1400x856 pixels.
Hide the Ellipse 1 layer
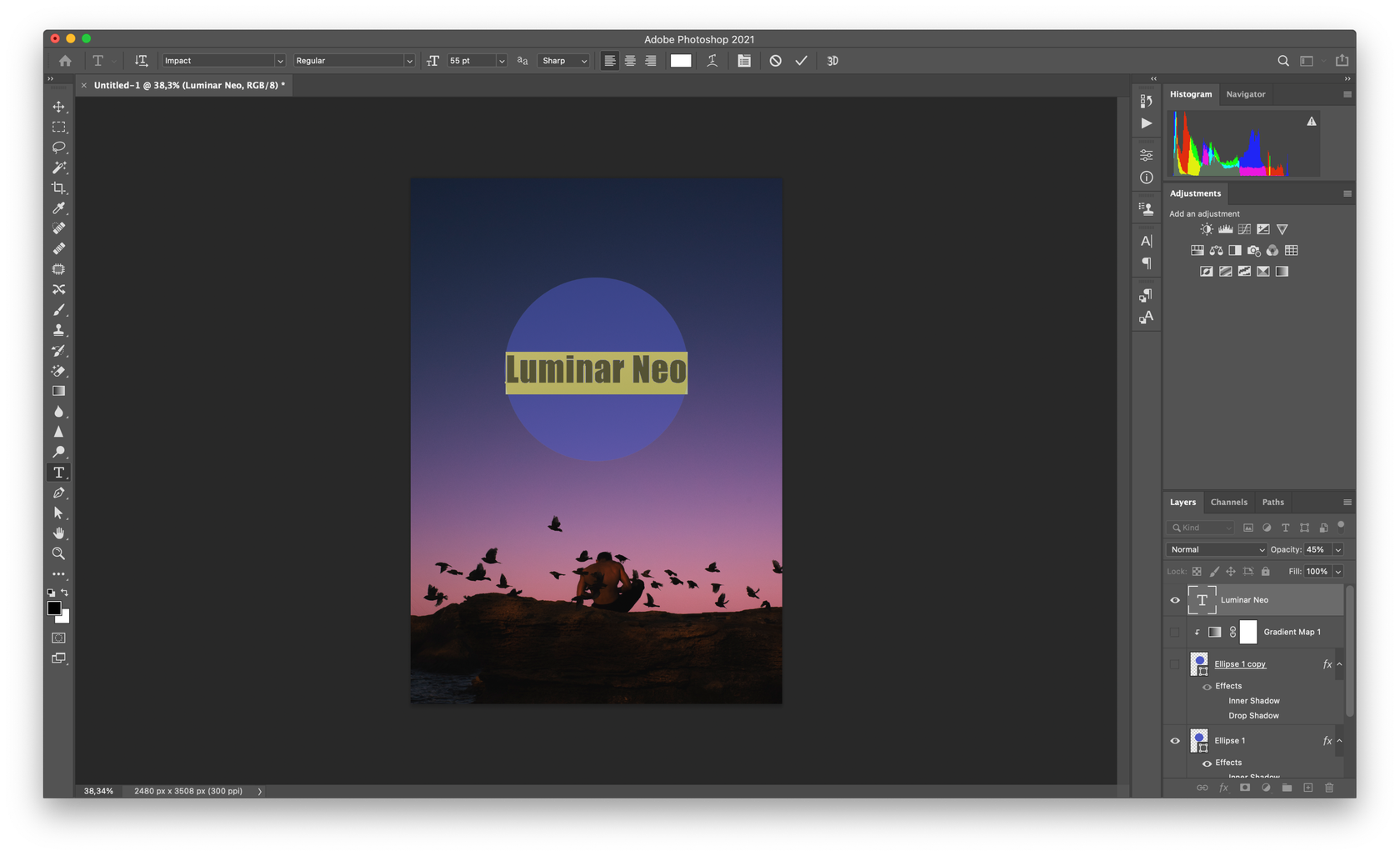click(1175, 741)
